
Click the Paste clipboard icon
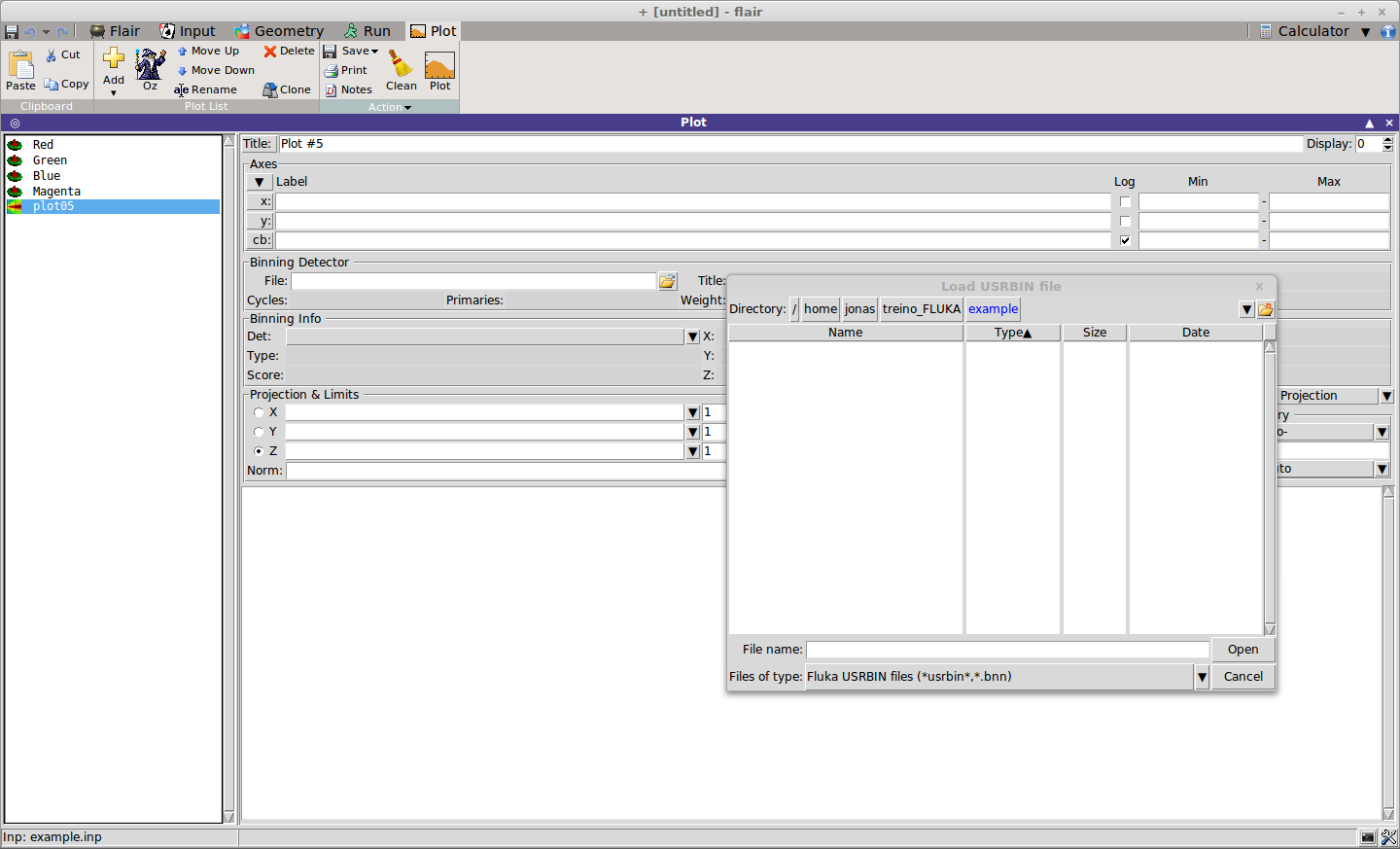pyautogui.click(x=20, y=65)
